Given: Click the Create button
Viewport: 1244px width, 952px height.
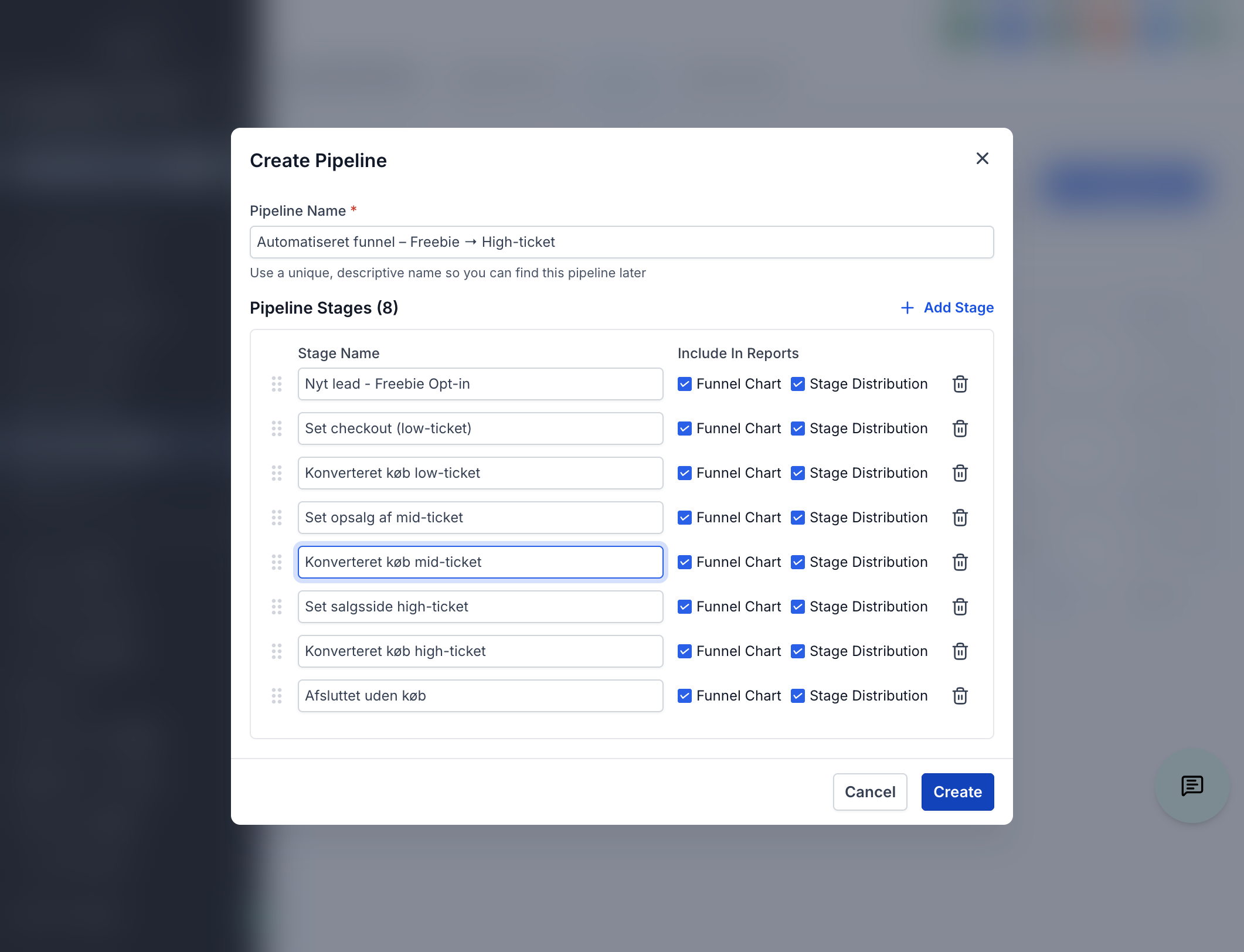Looking at the screenshot, I should [957, 792].
